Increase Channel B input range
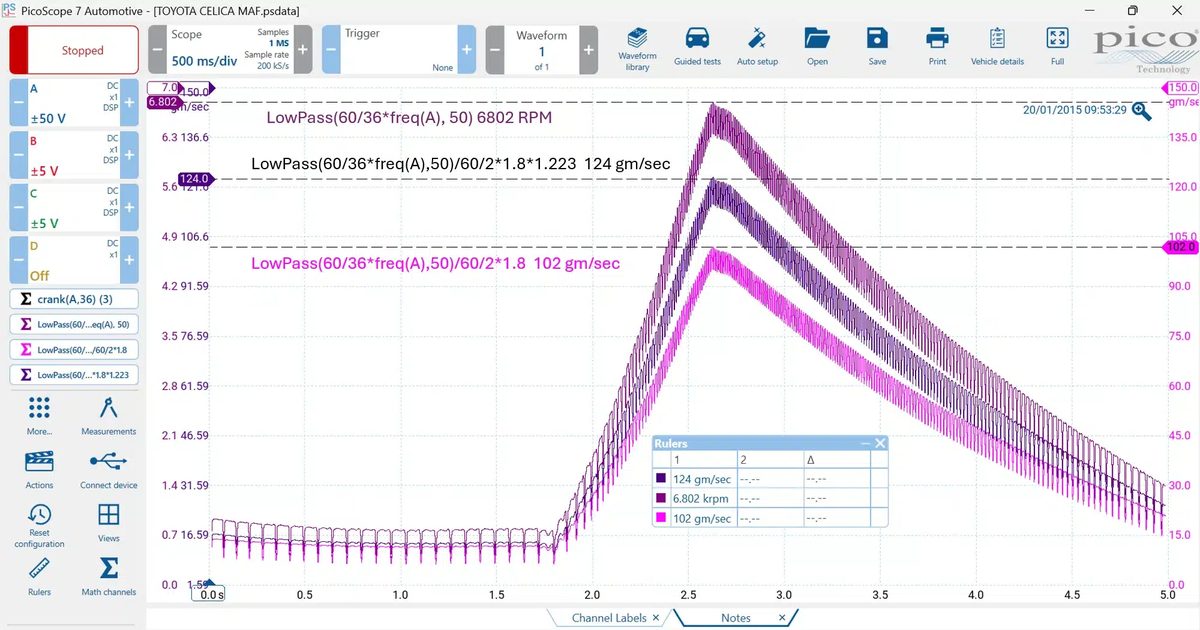This screenshot has width=1200, height=630. click(129, 154)
